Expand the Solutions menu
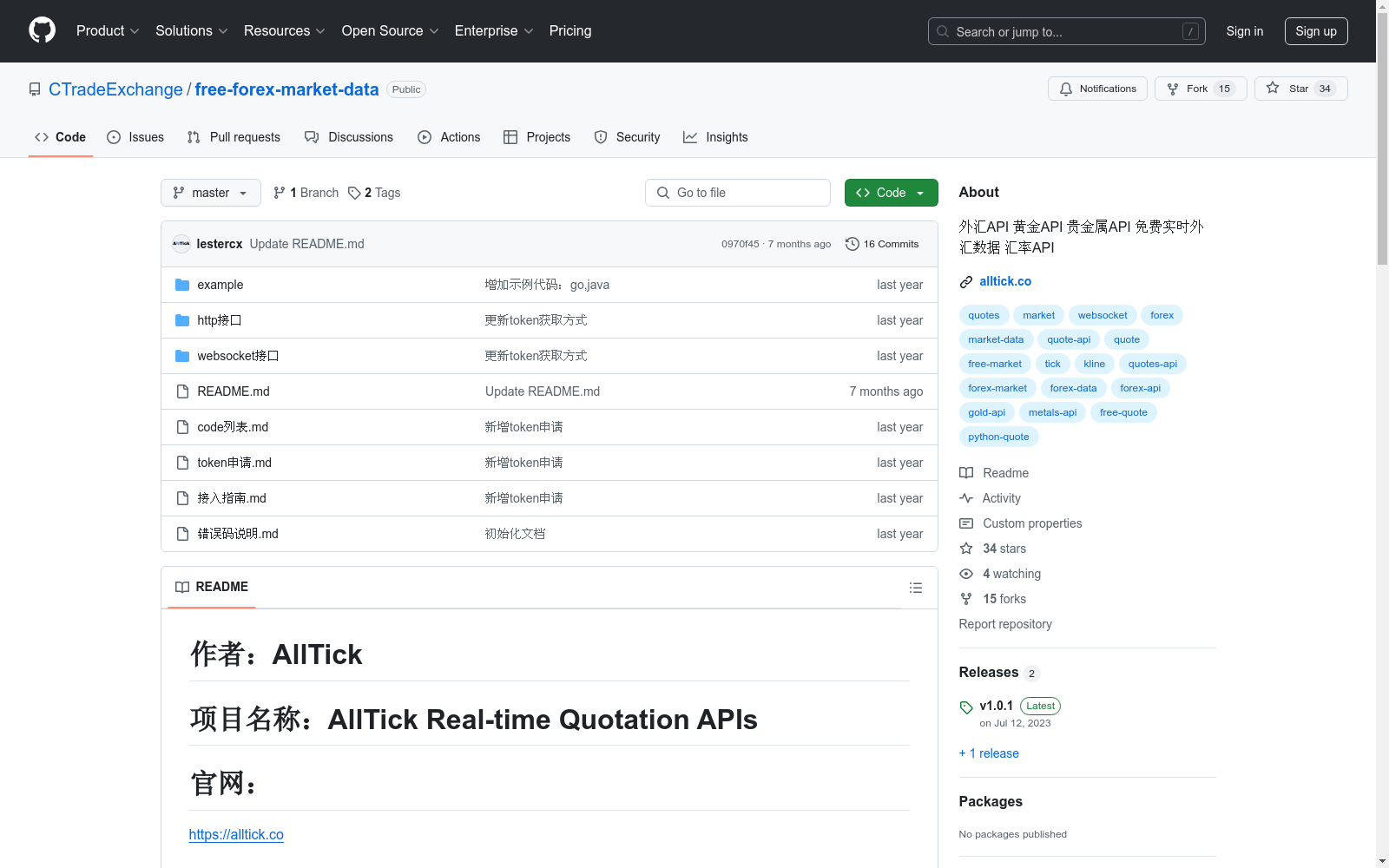The height and width of the screenshot is (868, 1389). point(192,30)
